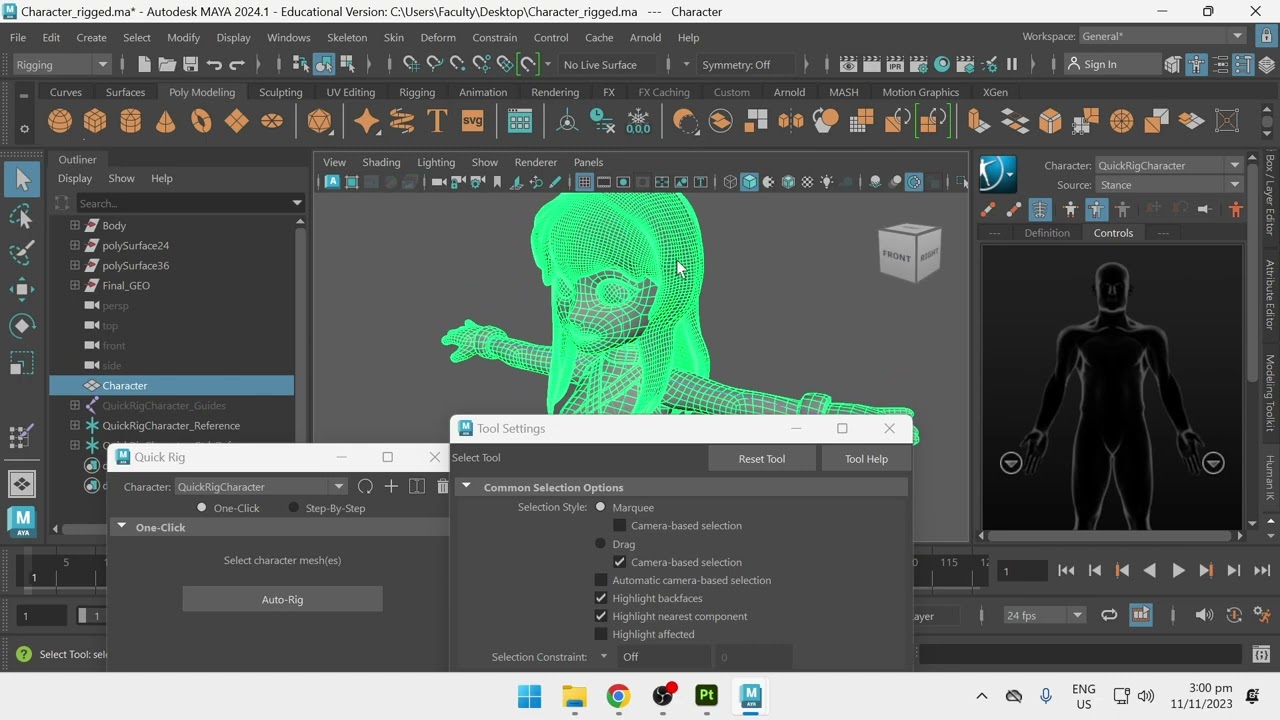Switch to HumanIK Definition tab
Image resolution: width=1280 pixels, height=720 pixels.
click(1047, 233)
